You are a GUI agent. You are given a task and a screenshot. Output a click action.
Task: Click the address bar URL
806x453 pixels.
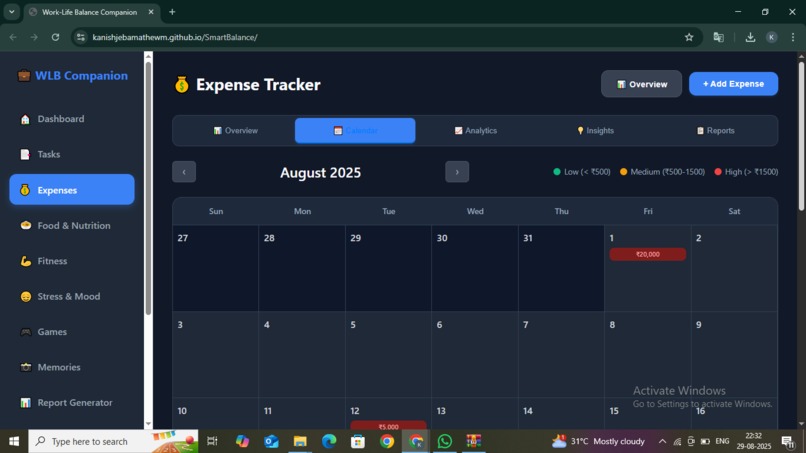click(x=175, y=37)
